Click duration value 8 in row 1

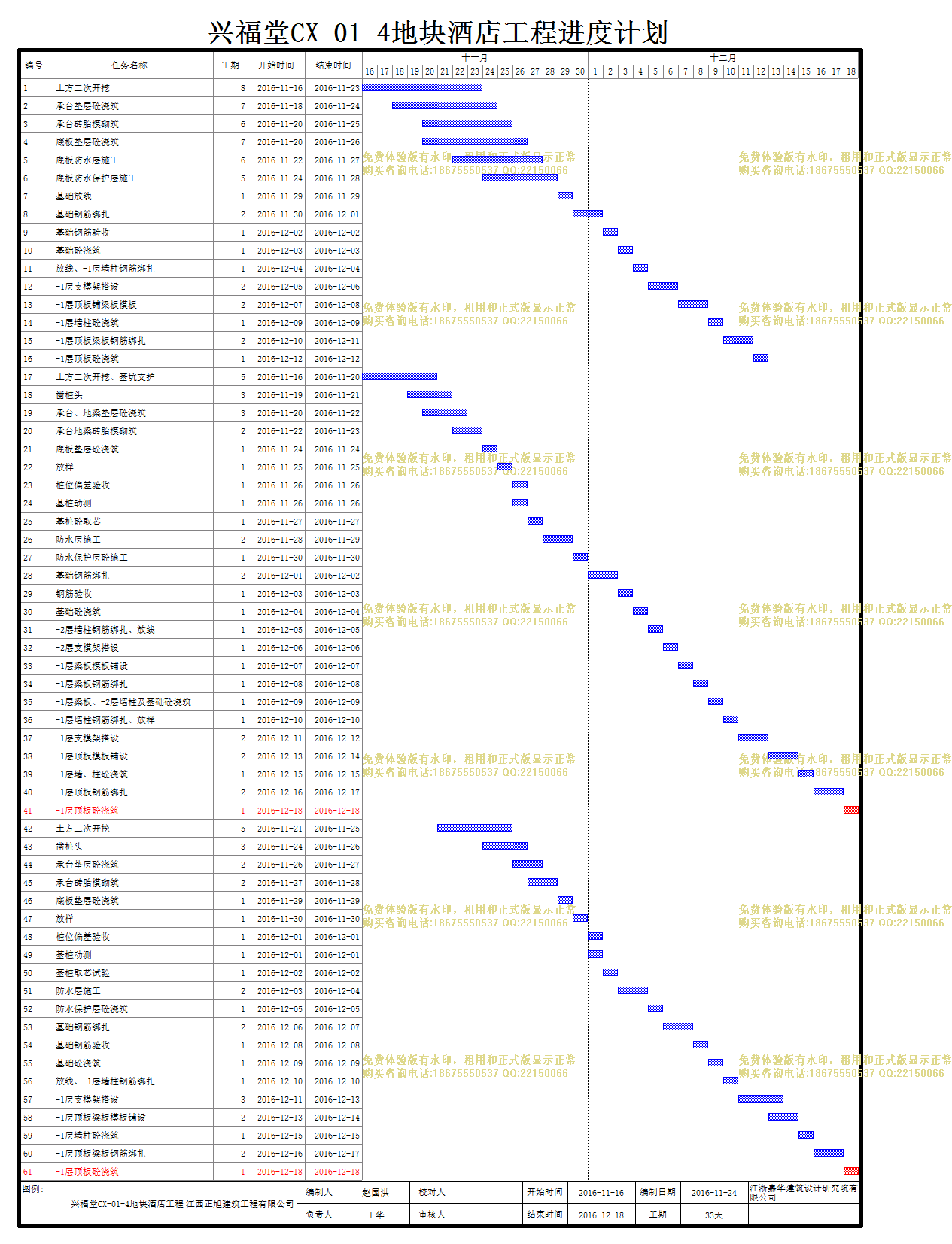(x=243, y=88)
